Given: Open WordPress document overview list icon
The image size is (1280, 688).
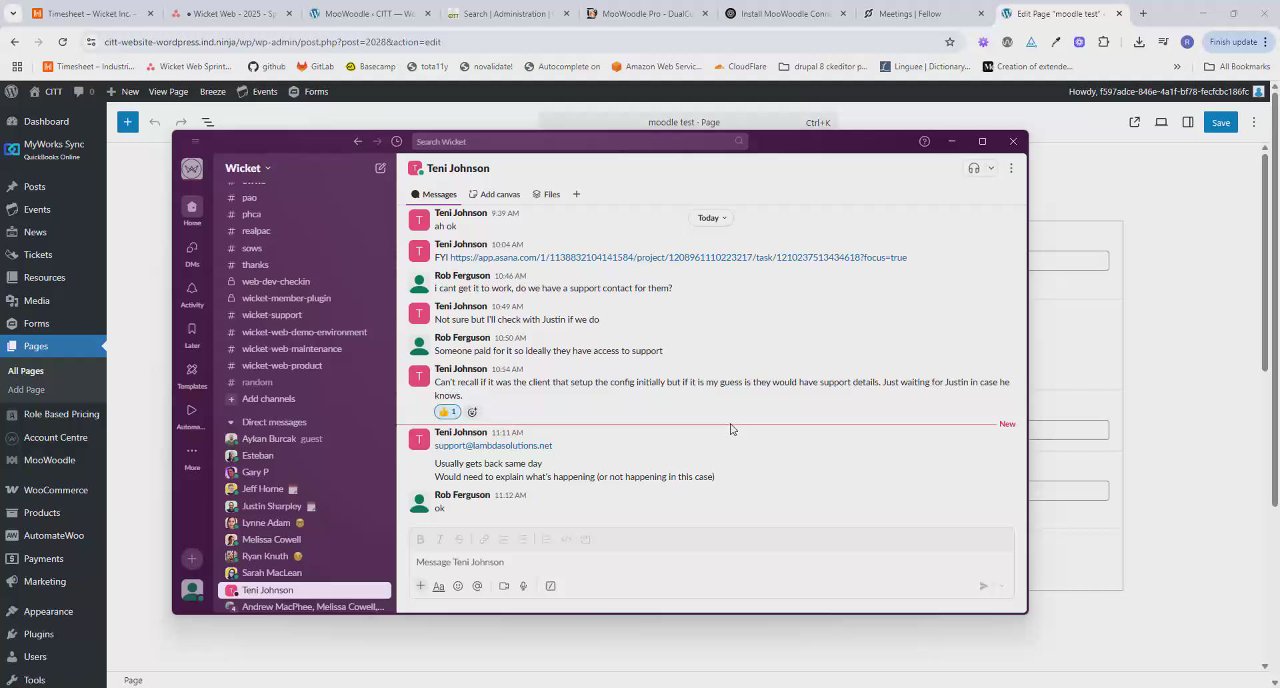Looking at the screenshot, I should point(208,122).
